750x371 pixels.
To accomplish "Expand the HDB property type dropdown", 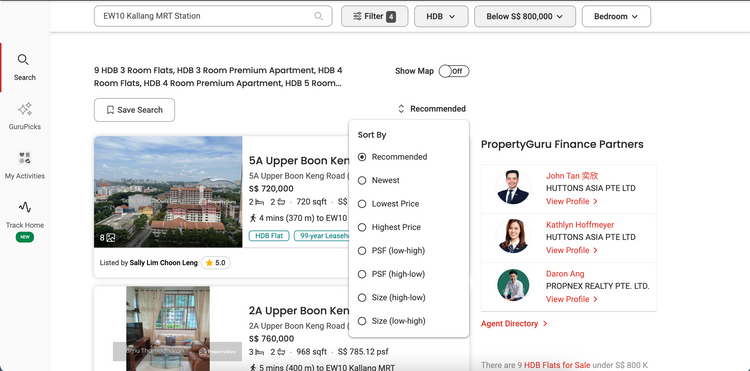I will pyautogui.click(x=441, y=16).
